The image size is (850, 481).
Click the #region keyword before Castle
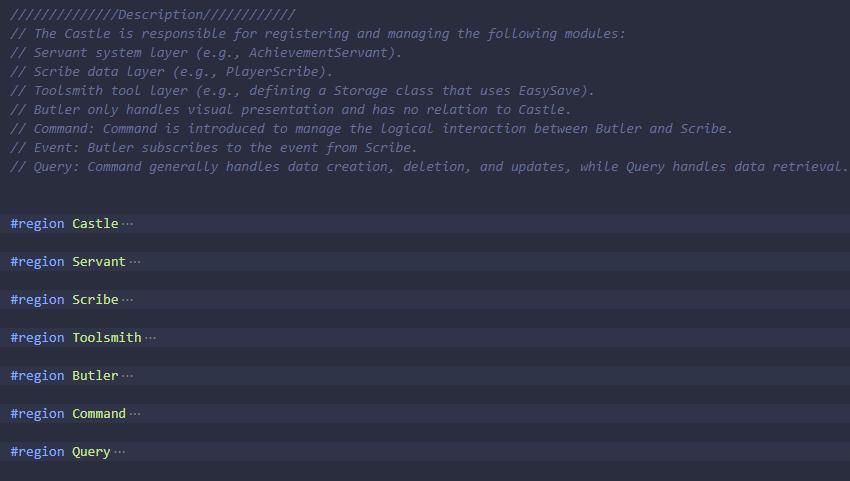[x=38, y=224]
